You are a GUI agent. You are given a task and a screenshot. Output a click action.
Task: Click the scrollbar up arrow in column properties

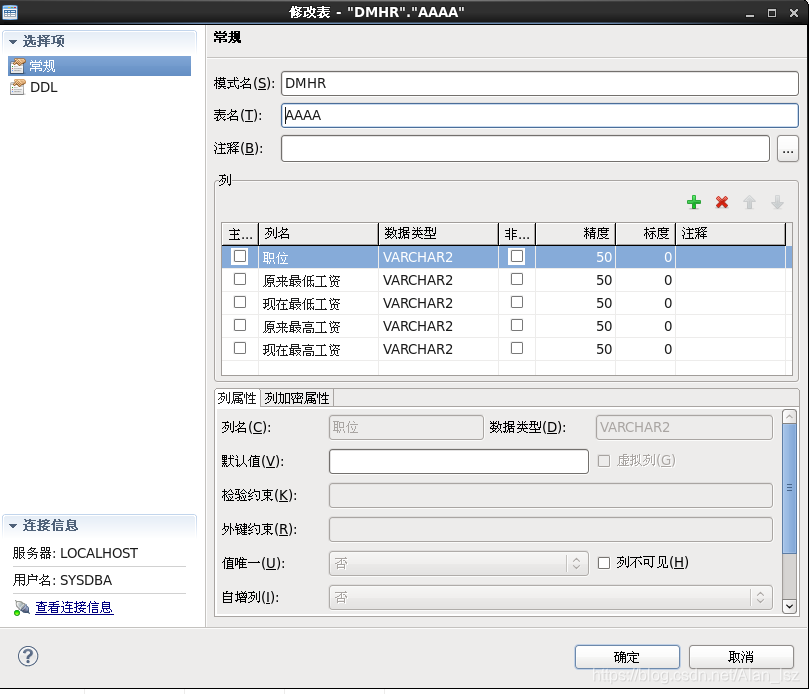(x=789, y=416)
